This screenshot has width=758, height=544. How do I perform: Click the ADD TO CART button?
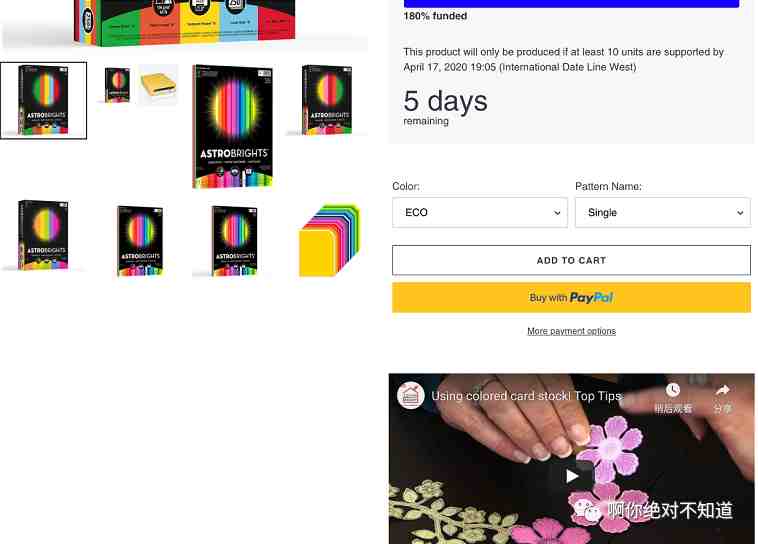(x=571, y=260)
